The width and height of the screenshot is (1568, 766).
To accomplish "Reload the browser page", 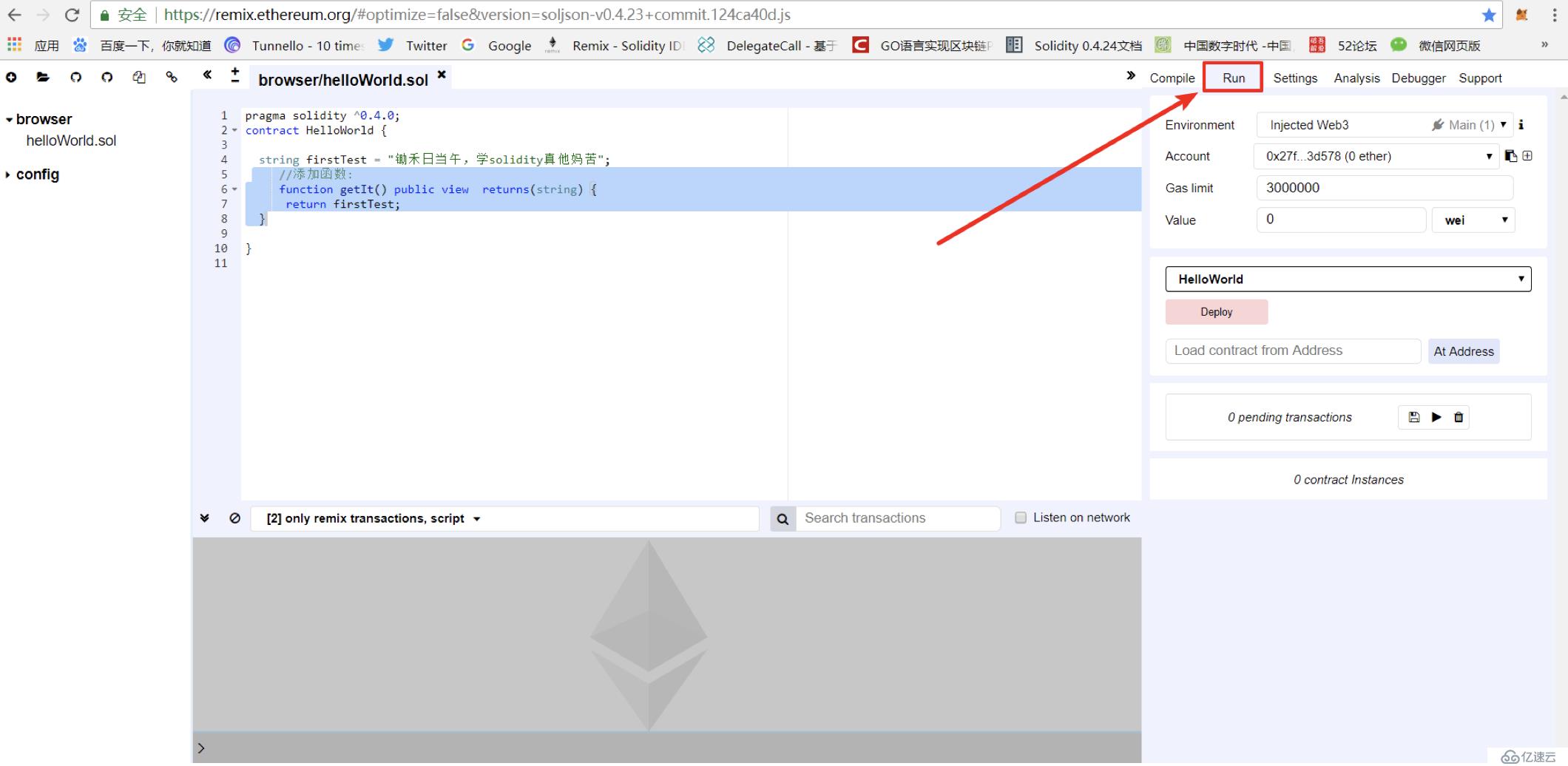I will click(x=72, y=15).
